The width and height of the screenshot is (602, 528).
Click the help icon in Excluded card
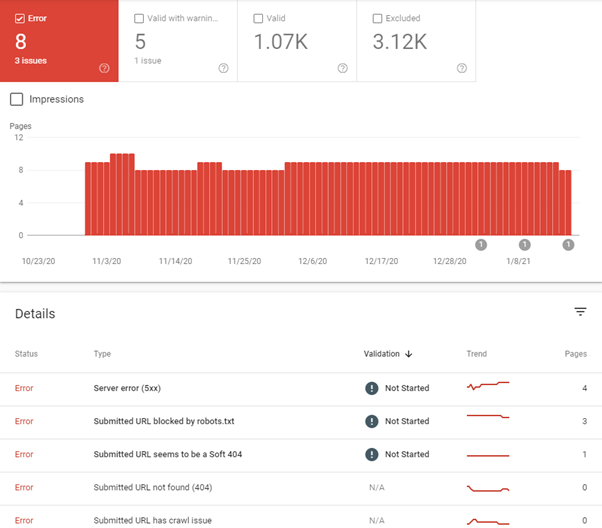click(x=461, y=68)
